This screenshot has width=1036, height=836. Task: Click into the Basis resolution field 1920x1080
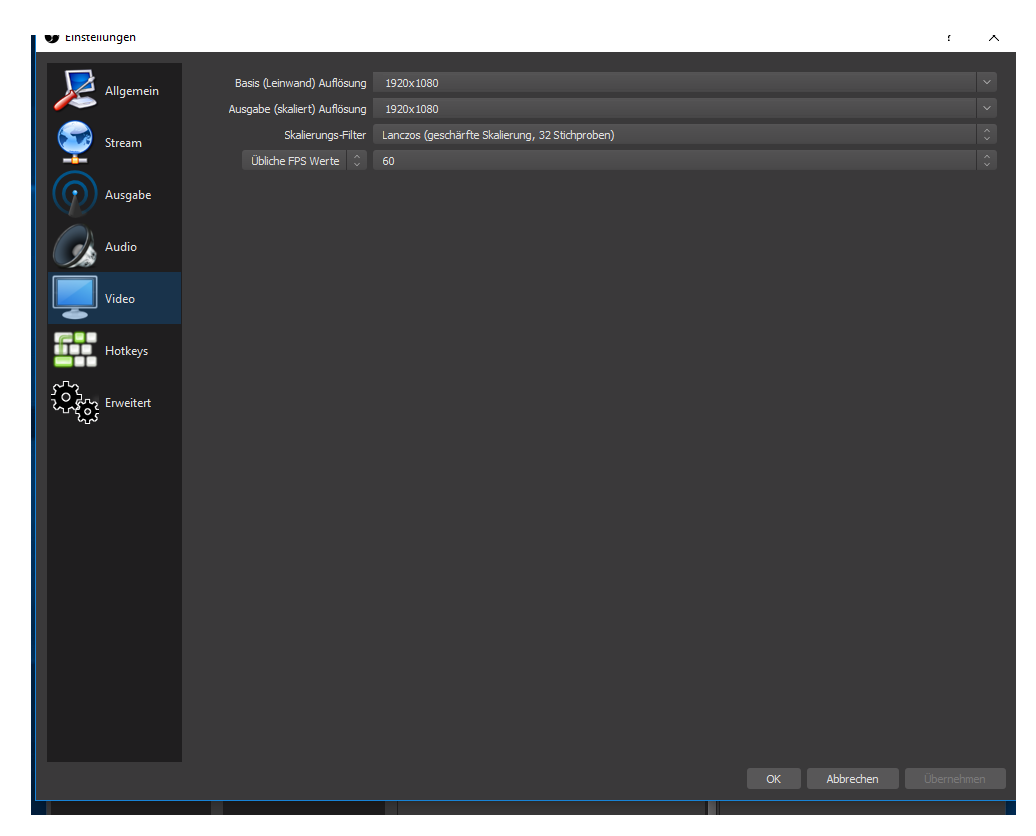coord(670,83)
